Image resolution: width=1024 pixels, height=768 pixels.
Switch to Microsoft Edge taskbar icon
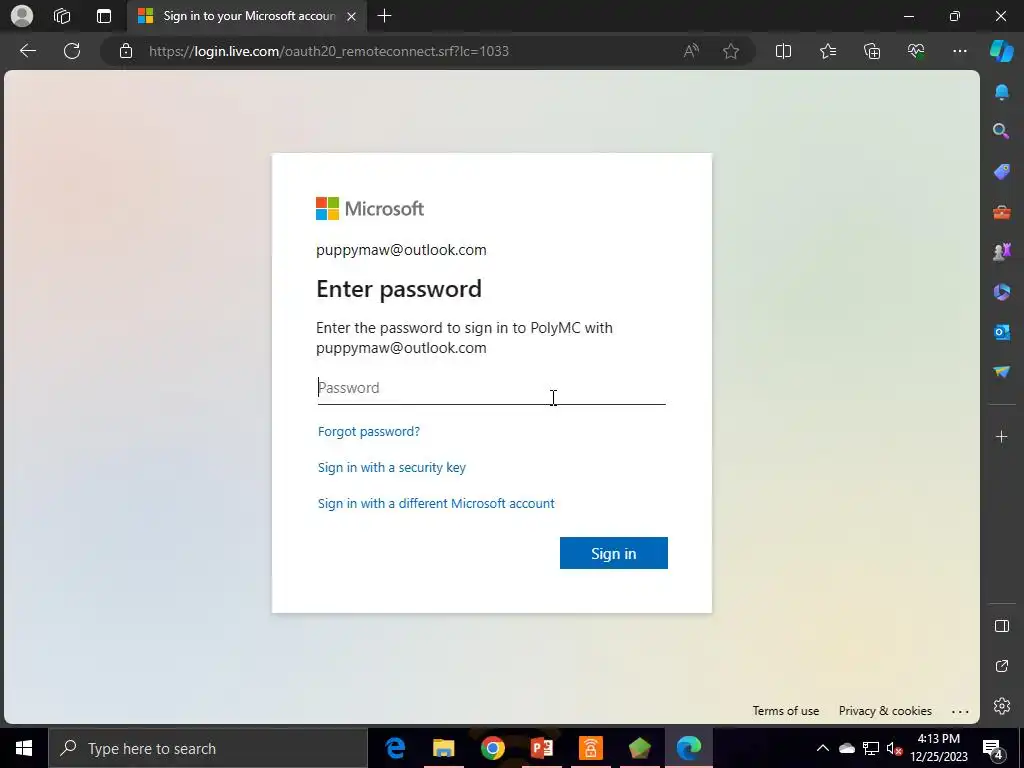pyautogui.click(x=688, y=748)
